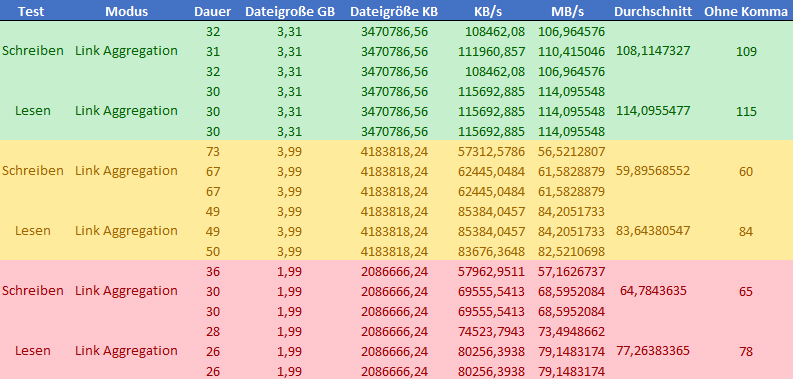The image size is (793, 379).
Task: Select 3470786,56 in the Dauer 31 row
Action: click(x=394, y=52)
